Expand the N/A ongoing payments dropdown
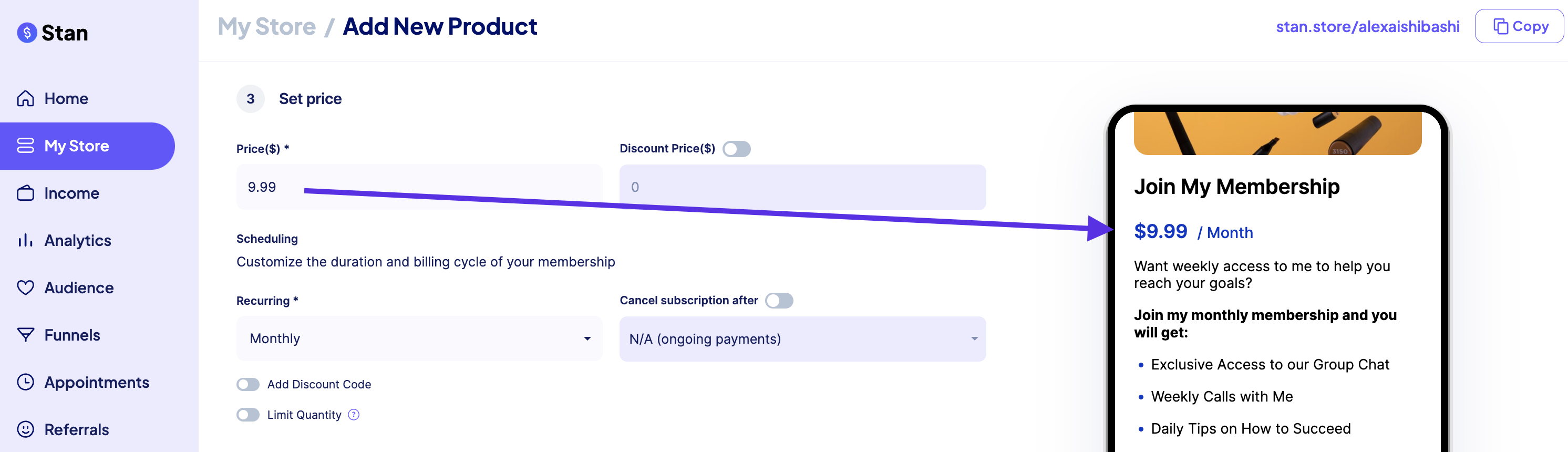 (802, 338)
